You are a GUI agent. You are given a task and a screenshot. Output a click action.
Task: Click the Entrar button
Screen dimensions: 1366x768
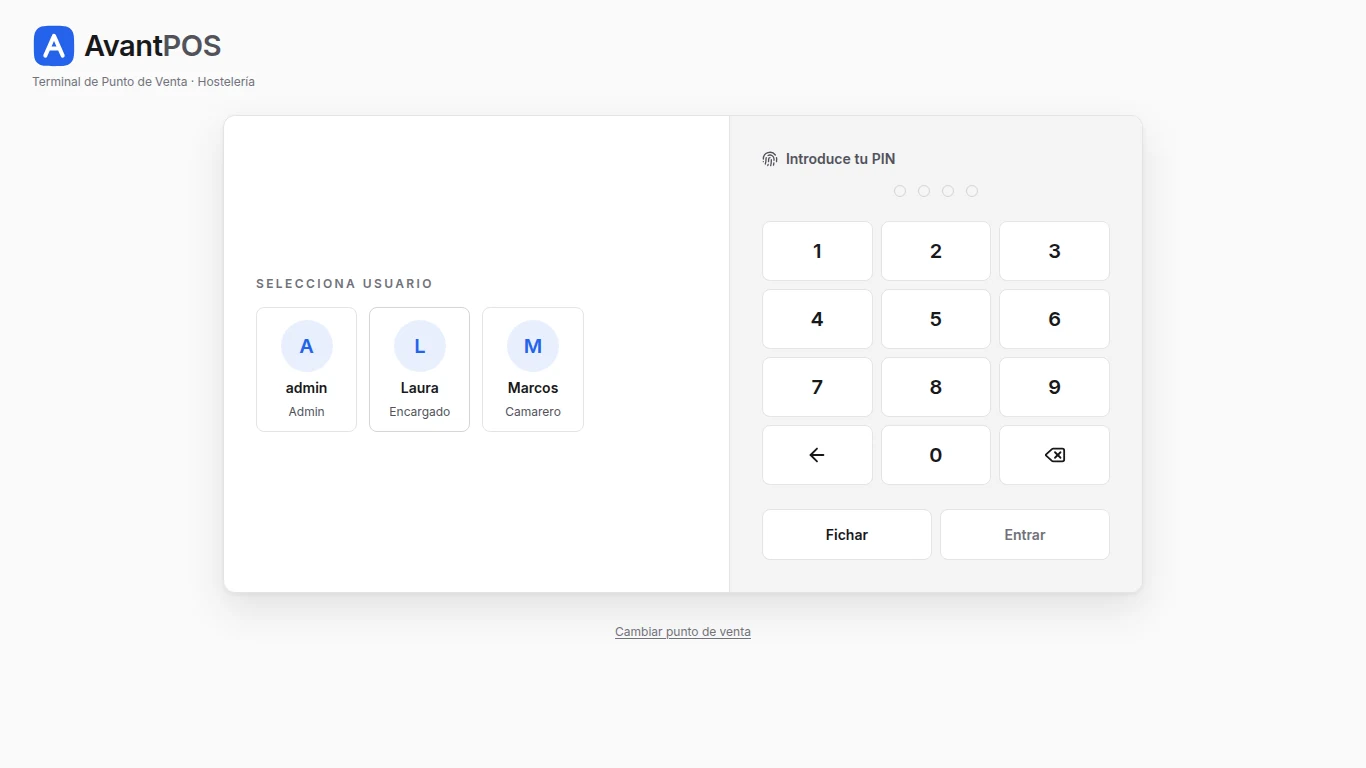1025,535
